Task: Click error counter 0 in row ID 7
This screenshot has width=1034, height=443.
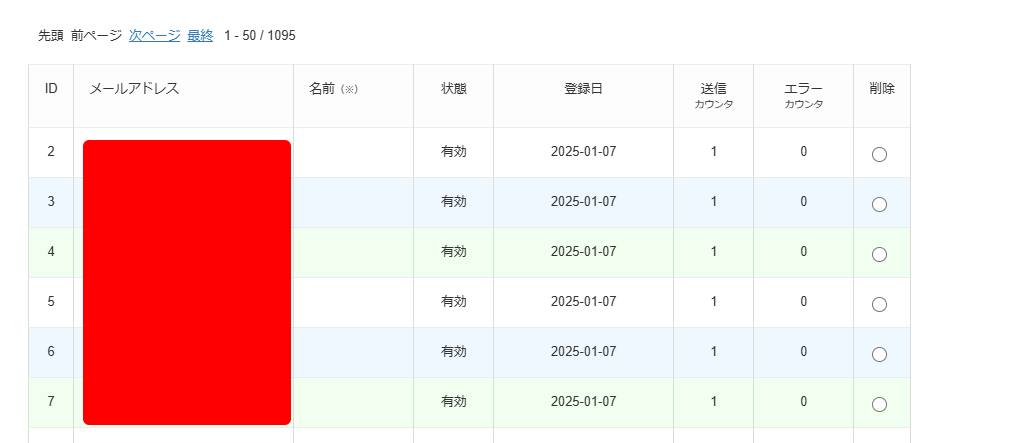Action: click(x=803, y=401)
